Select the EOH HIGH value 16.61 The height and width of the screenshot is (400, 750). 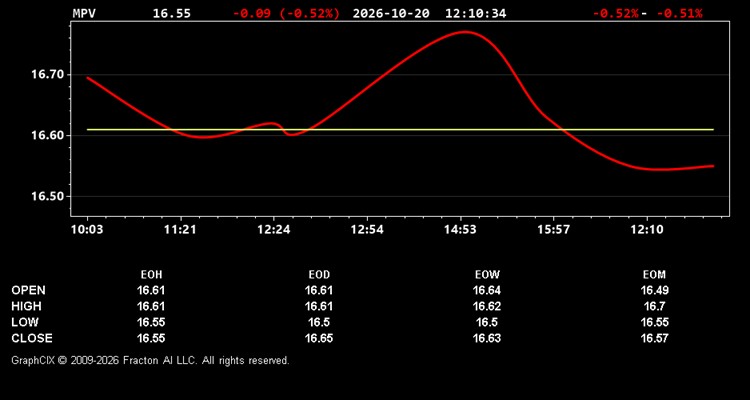151,306
